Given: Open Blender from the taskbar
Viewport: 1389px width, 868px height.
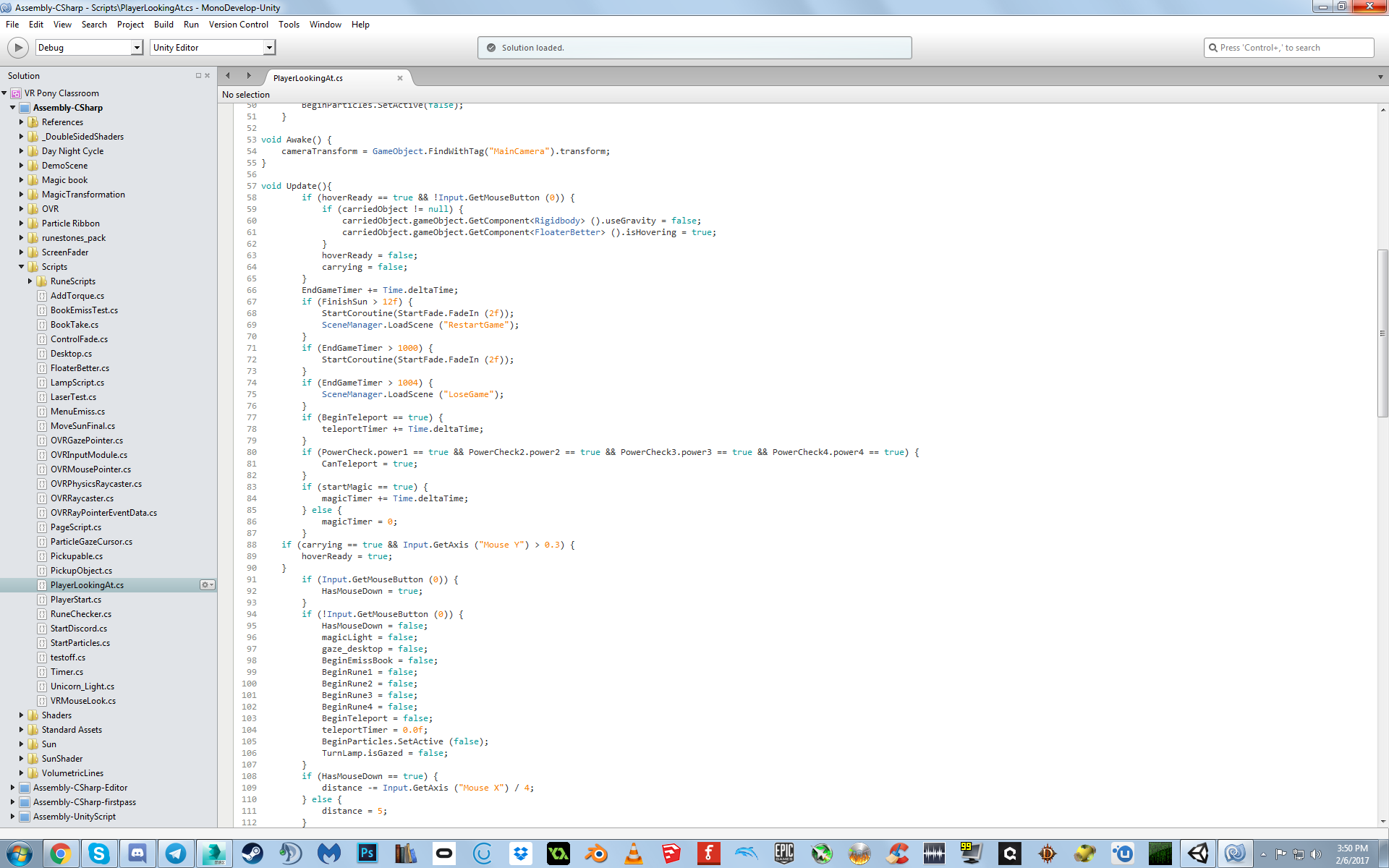Looking at the screenshot, I should (596, 854).
